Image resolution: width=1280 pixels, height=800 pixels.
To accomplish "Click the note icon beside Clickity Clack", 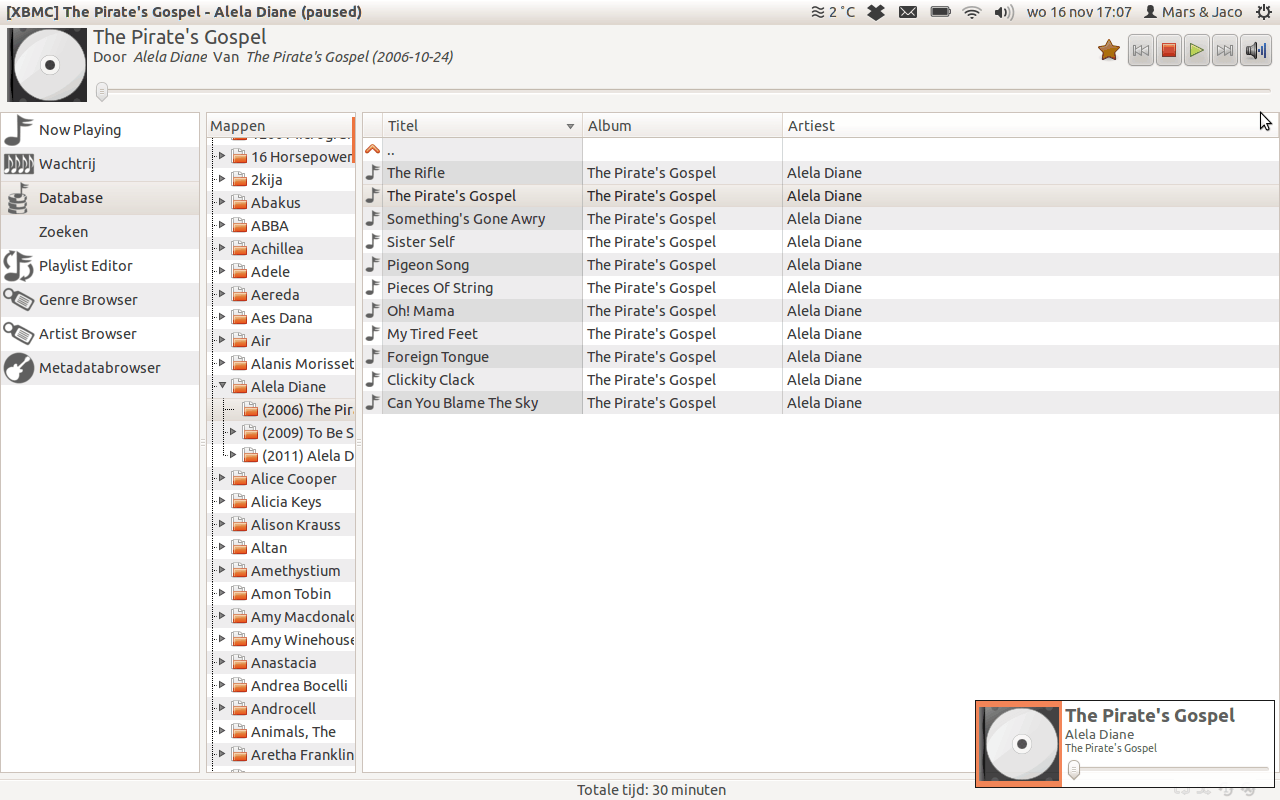I will pyautogui.click(x=372, y=379).
